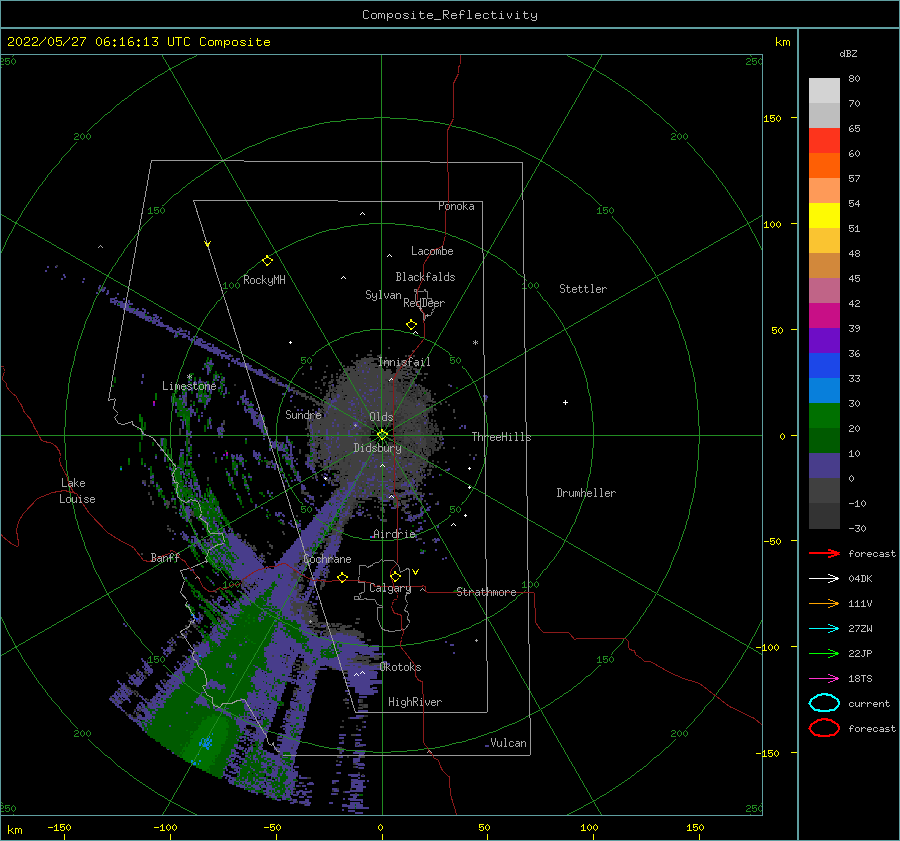900x841 pixels.
Task: Click the Stettler label
Action: click(x=583, y=289)
